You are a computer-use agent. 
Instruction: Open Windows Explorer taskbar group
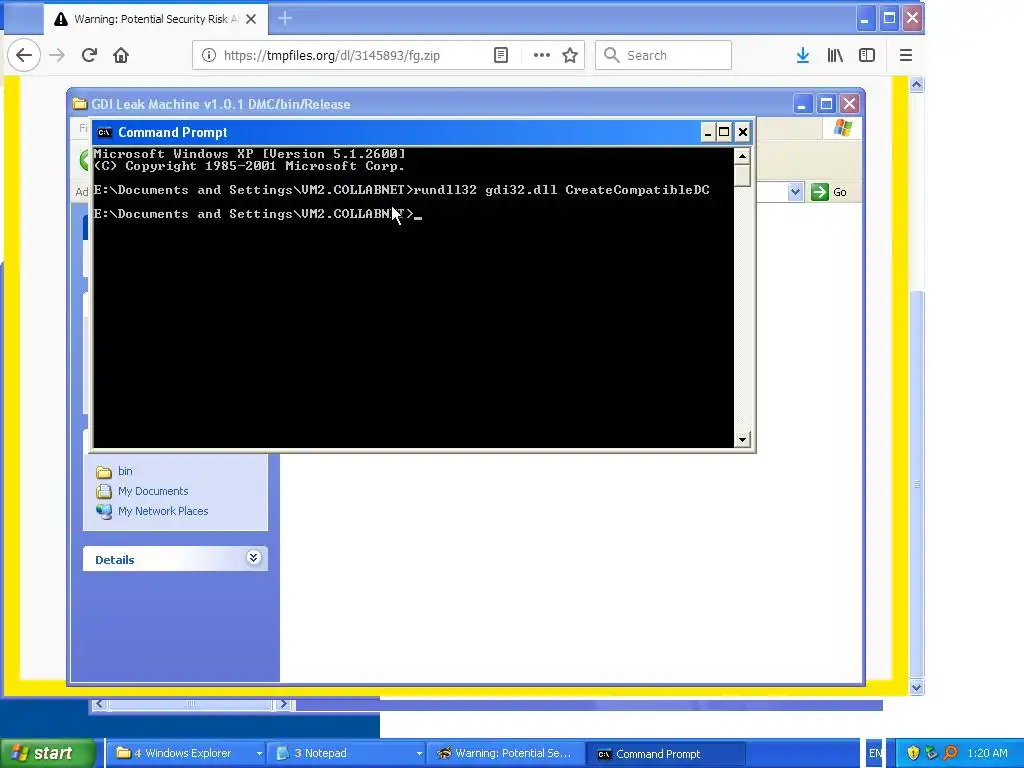coord(184,753)
